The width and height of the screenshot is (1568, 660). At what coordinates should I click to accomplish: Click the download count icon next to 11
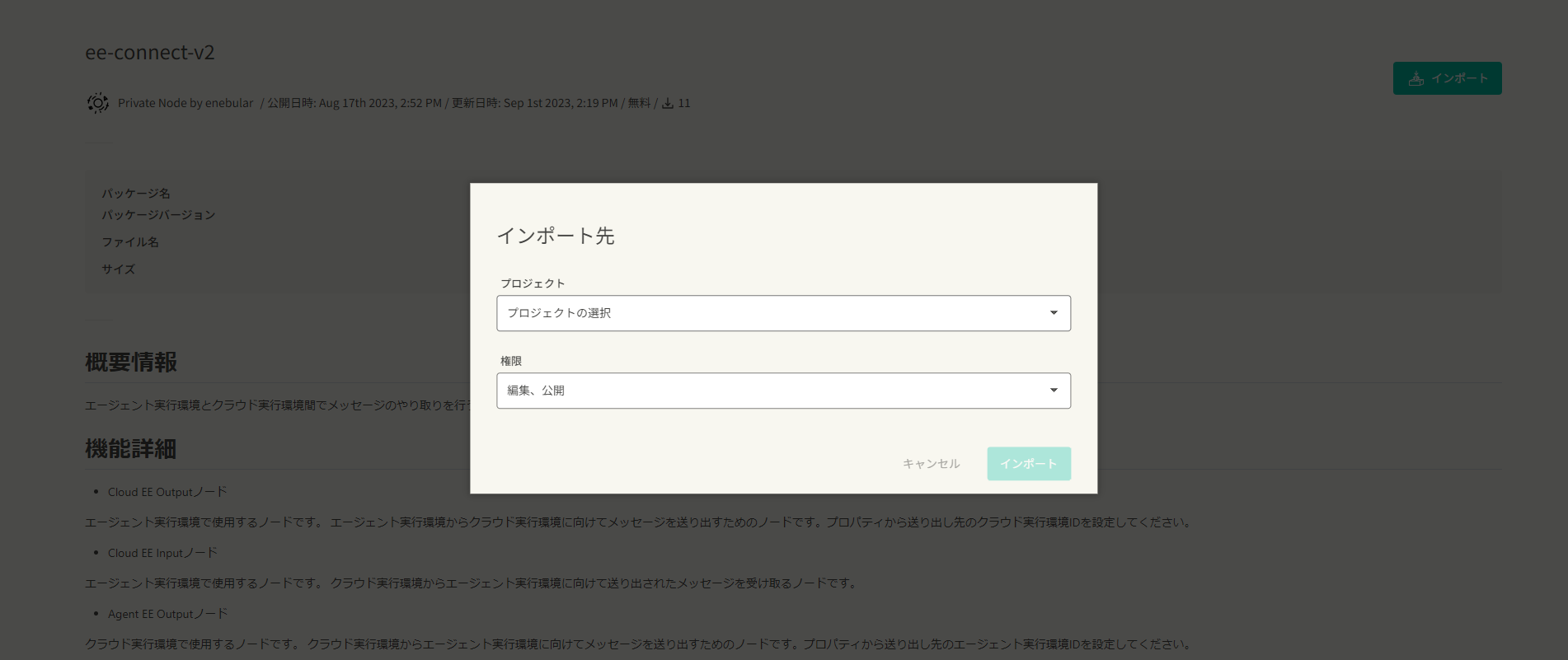[x=668, y=103]
